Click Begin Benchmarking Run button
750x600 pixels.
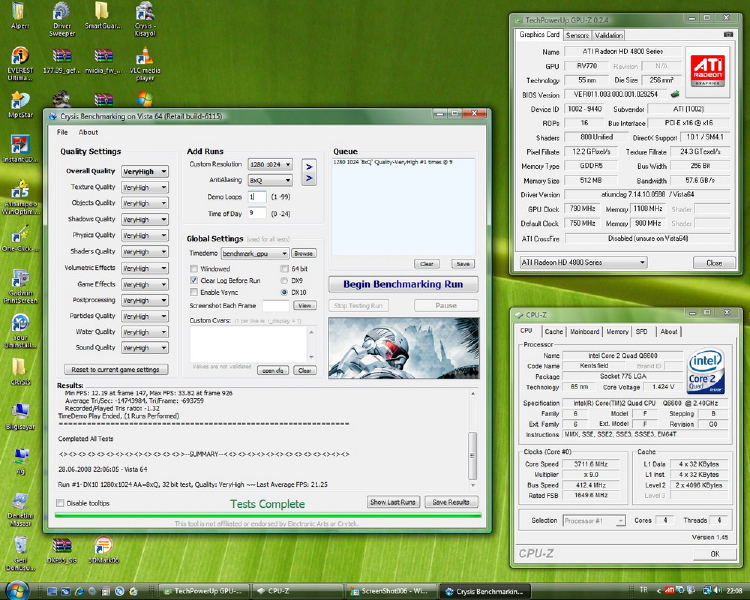(403, 284)
